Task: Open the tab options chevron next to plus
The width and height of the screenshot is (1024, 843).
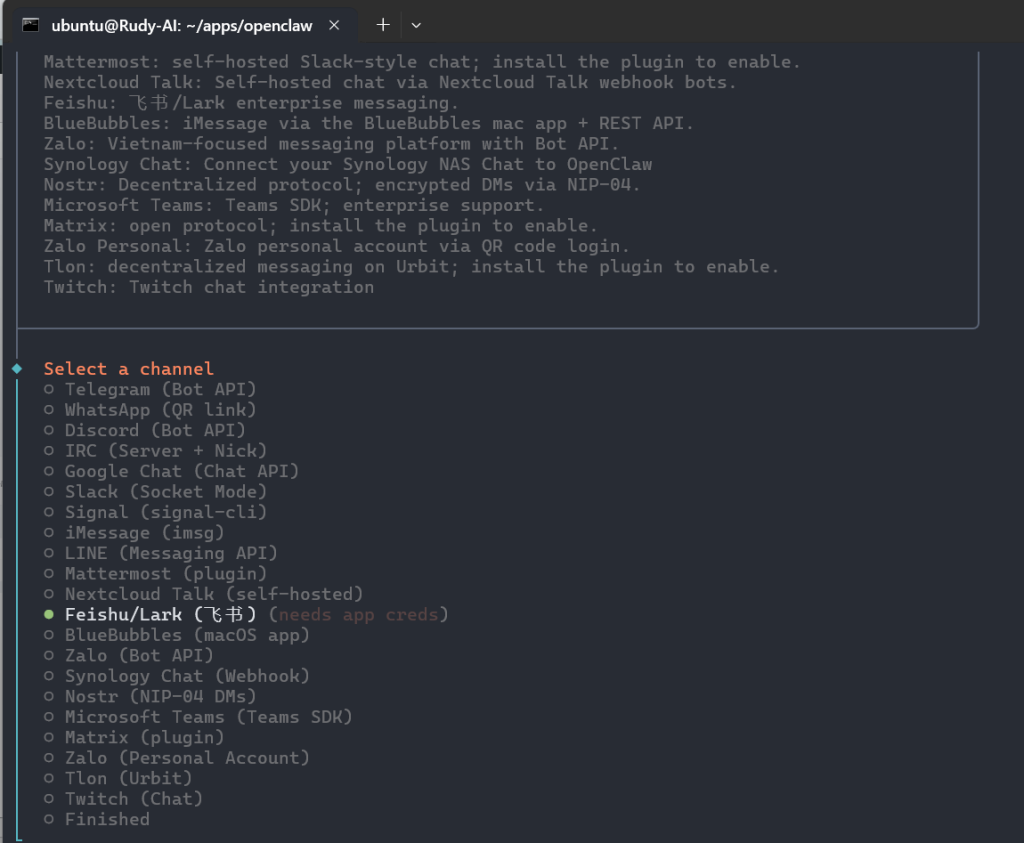Action: pyautogui.click(x=415, y=24)
